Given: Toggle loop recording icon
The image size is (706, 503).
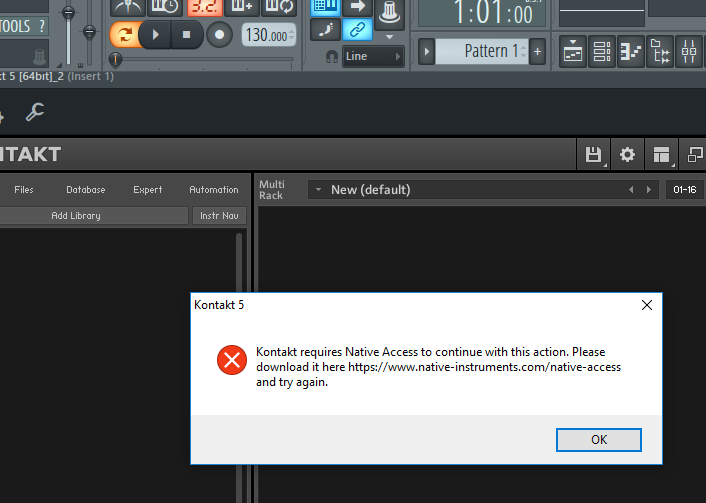Looking at the screenshot, I should (279, 6).
